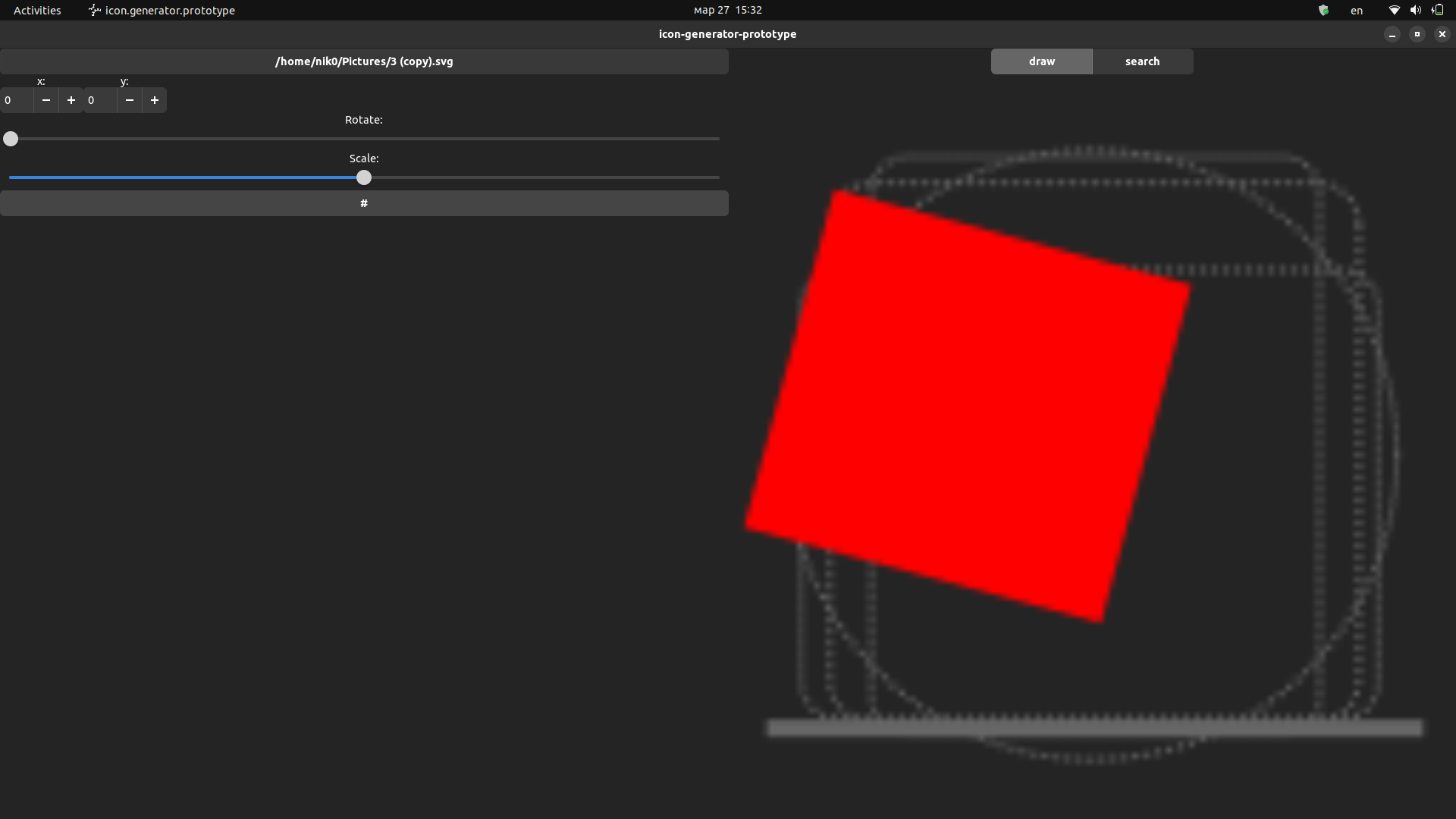Decrement the x value with minus
The image size is (1456, 819).
click(45, 100)
